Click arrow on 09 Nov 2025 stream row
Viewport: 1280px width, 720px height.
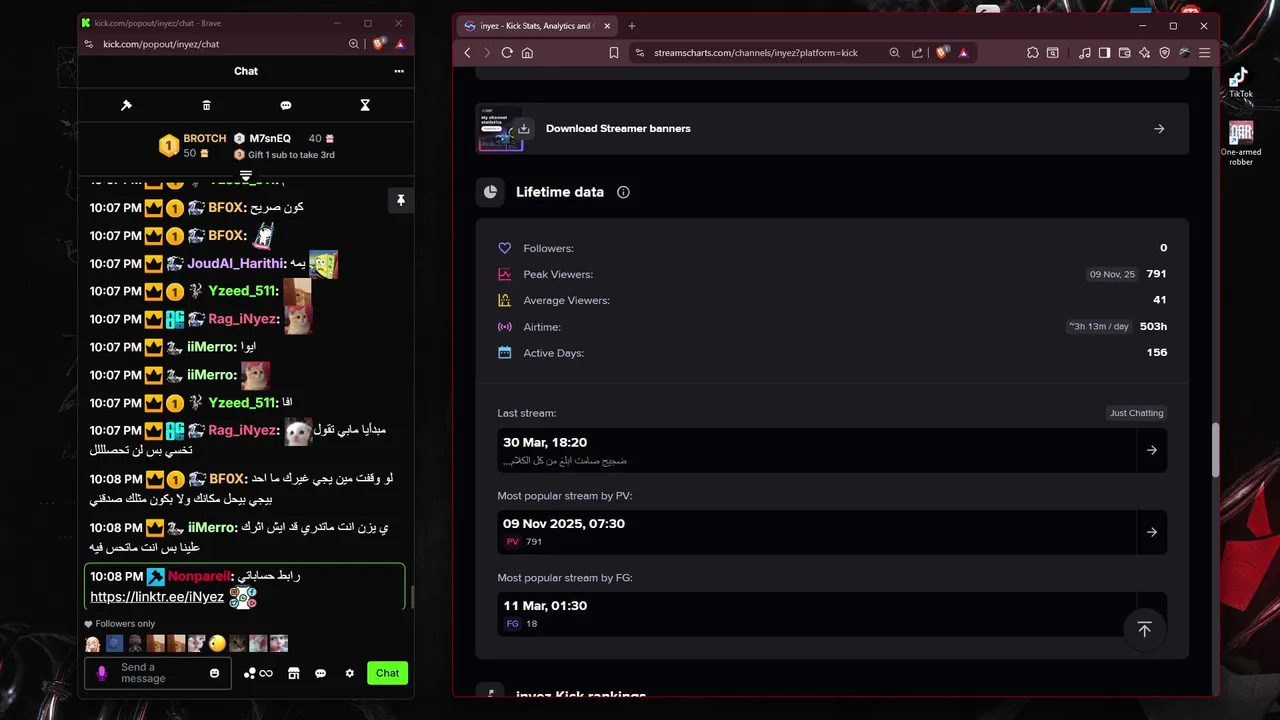(x=1152, y=532)
